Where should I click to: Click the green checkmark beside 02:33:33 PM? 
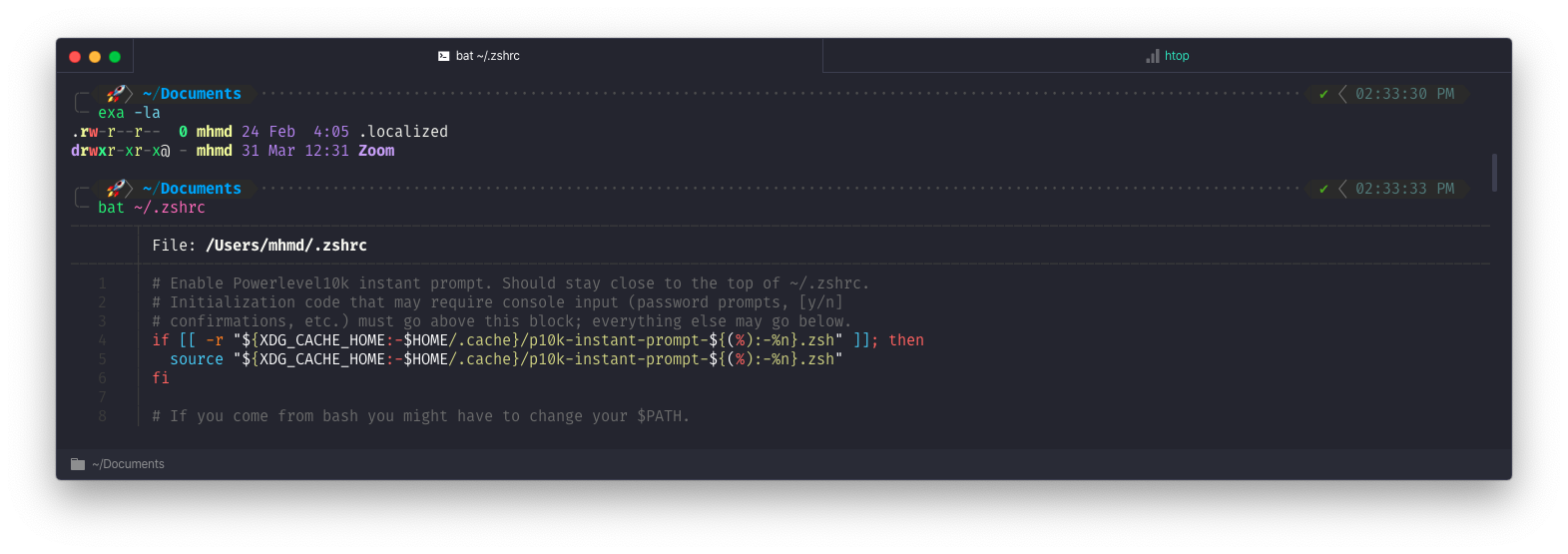click(1323, 189)
